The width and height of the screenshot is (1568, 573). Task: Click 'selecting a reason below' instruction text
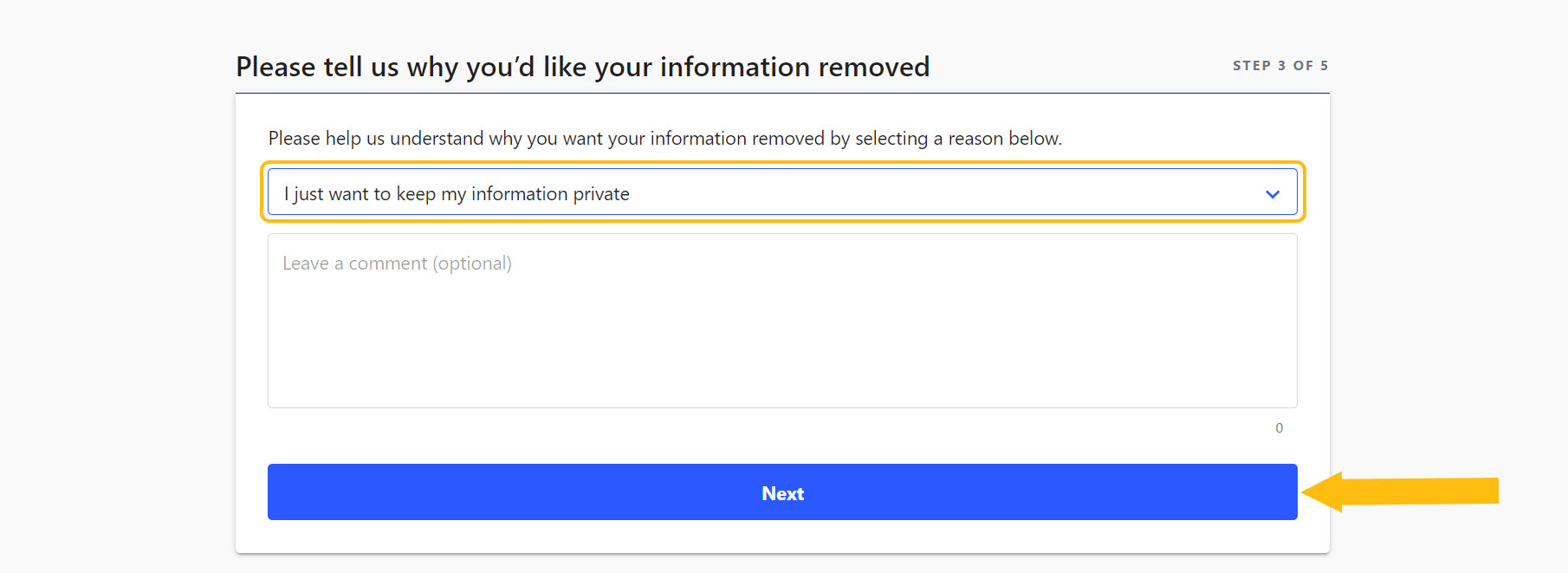click(x=958, y=139)
